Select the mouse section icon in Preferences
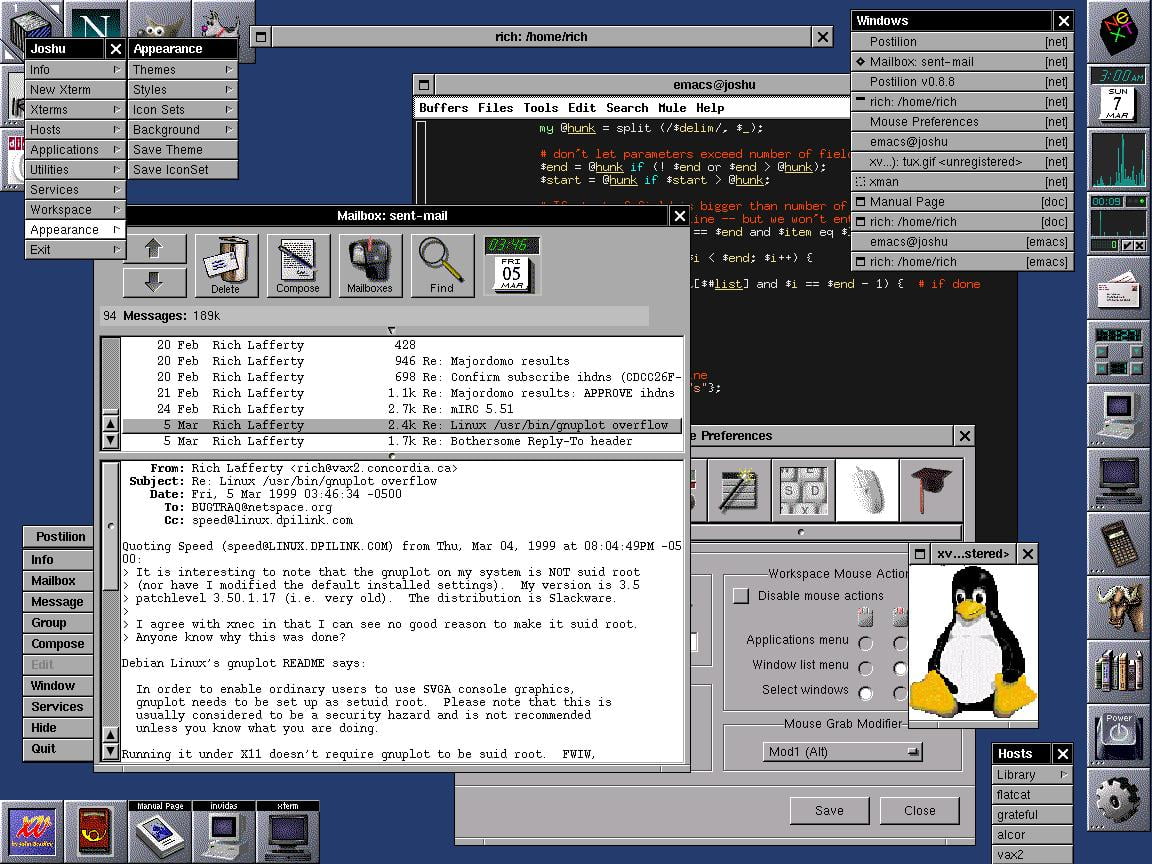 coord(868,490)
